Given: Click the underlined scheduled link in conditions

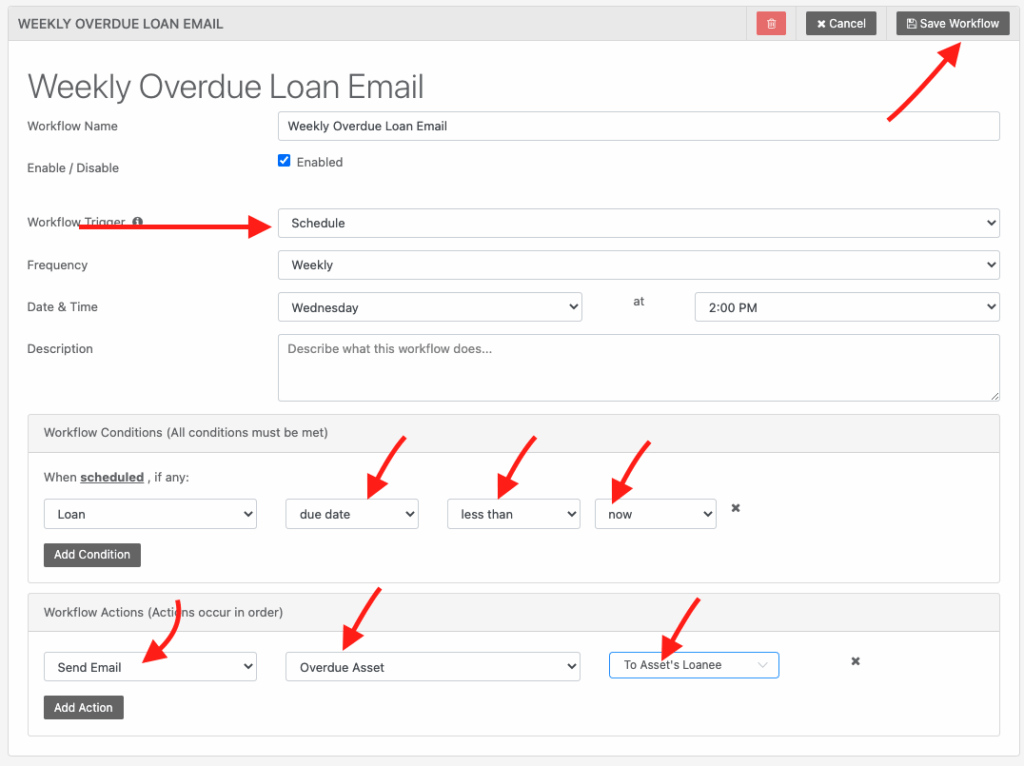Looking at the screenshot, I should [x=111, y=477].
